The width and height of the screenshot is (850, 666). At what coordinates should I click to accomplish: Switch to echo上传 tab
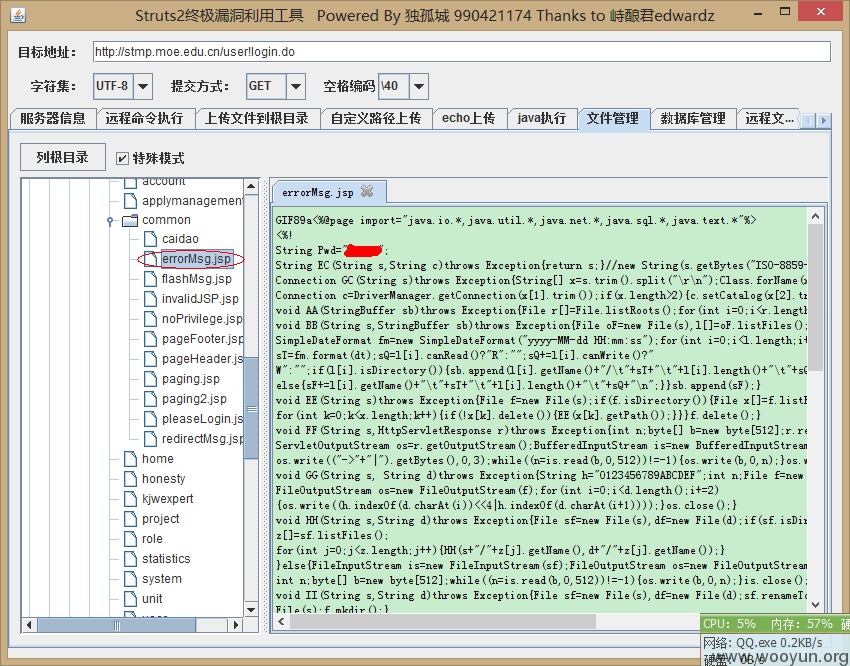tap(468, 118)
